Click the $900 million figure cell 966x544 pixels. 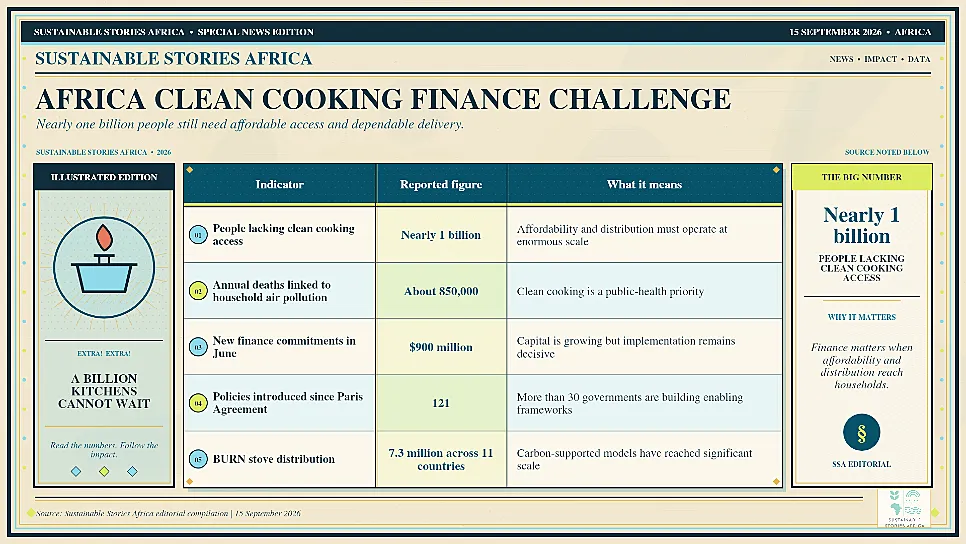coord(441,347)
